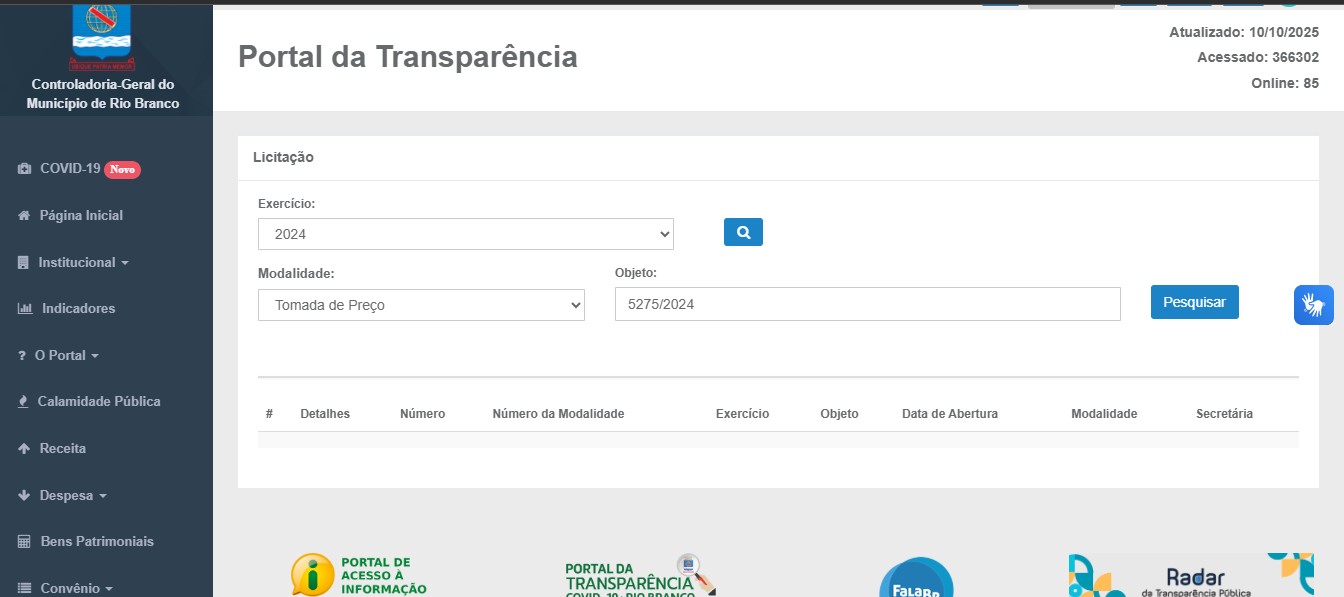Click the magnifying glass search icon button
This screenshot has width=1344, height=597.
point(743,232)
